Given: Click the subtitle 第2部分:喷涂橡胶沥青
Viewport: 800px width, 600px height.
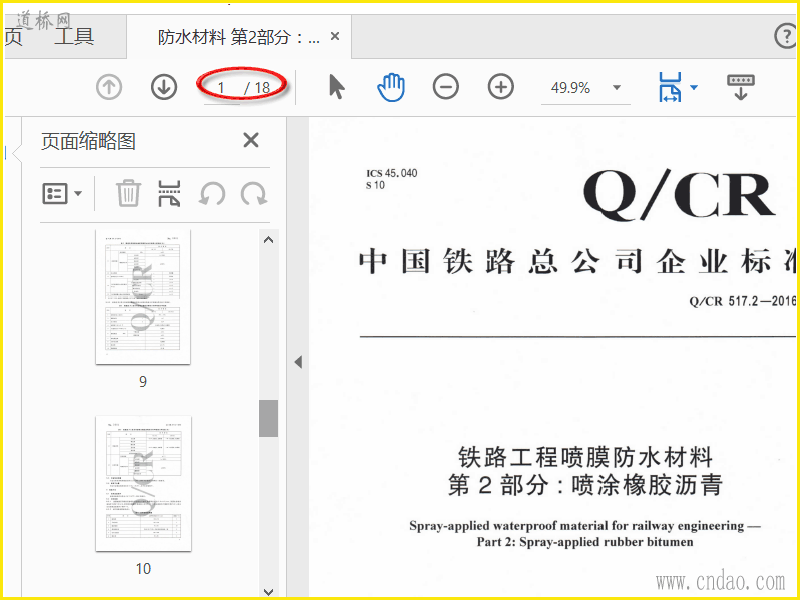Looking at the screenshot, I should tap(585, 485).
